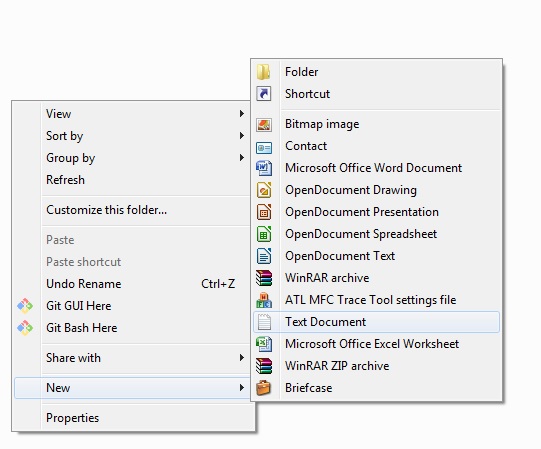
Task: Click the Microsoft Office Word Document icon
Action: click(x=264, y=168)
